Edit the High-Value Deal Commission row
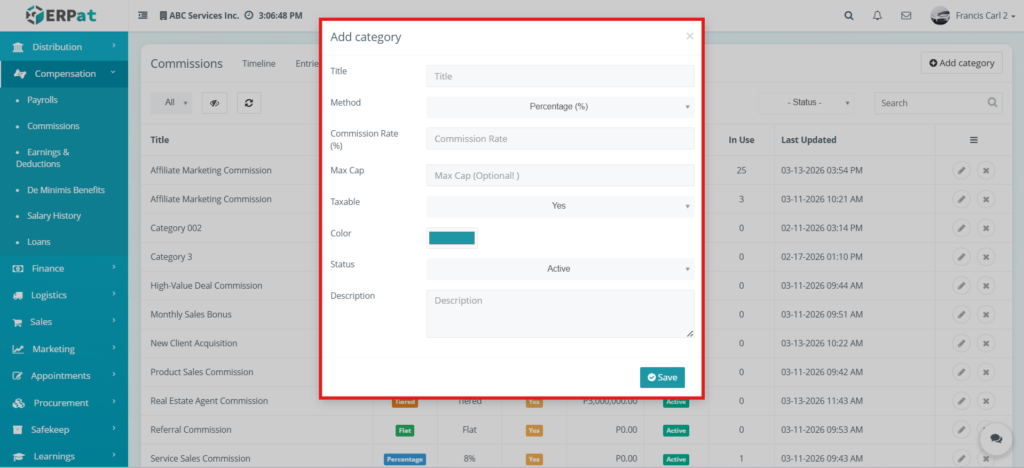The height and width of the screenshot is (468, 1024). 961,285
